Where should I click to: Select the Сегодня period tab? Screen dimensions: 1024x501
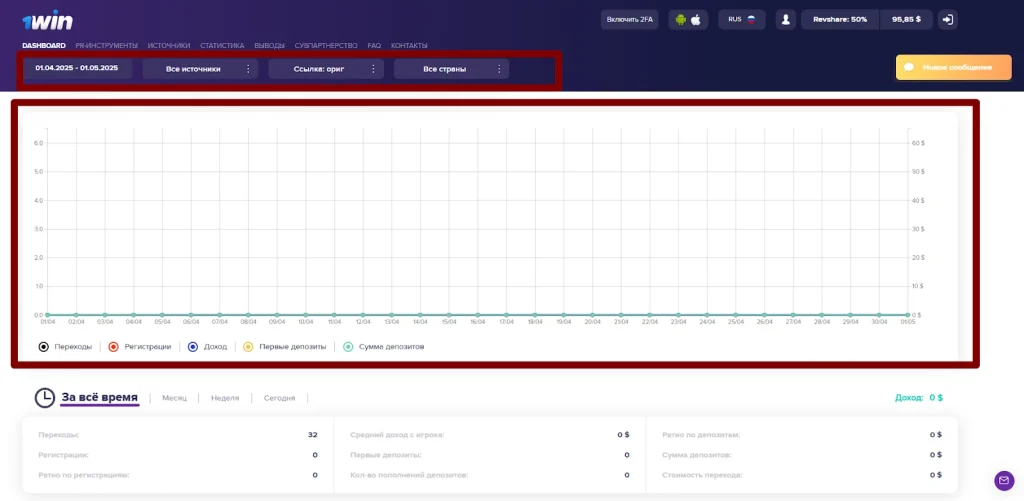click(280, 398)
